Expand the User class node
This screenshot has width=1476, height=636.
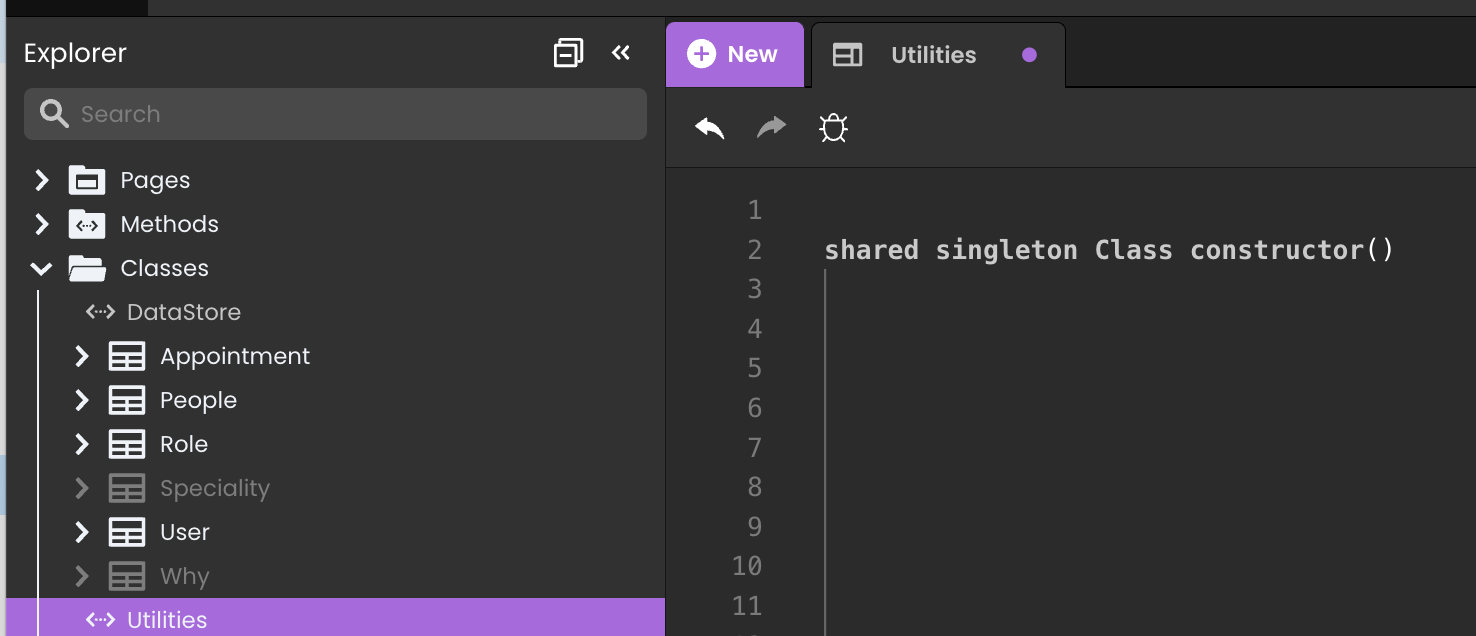pyautogui.click(x=82, y=533)
